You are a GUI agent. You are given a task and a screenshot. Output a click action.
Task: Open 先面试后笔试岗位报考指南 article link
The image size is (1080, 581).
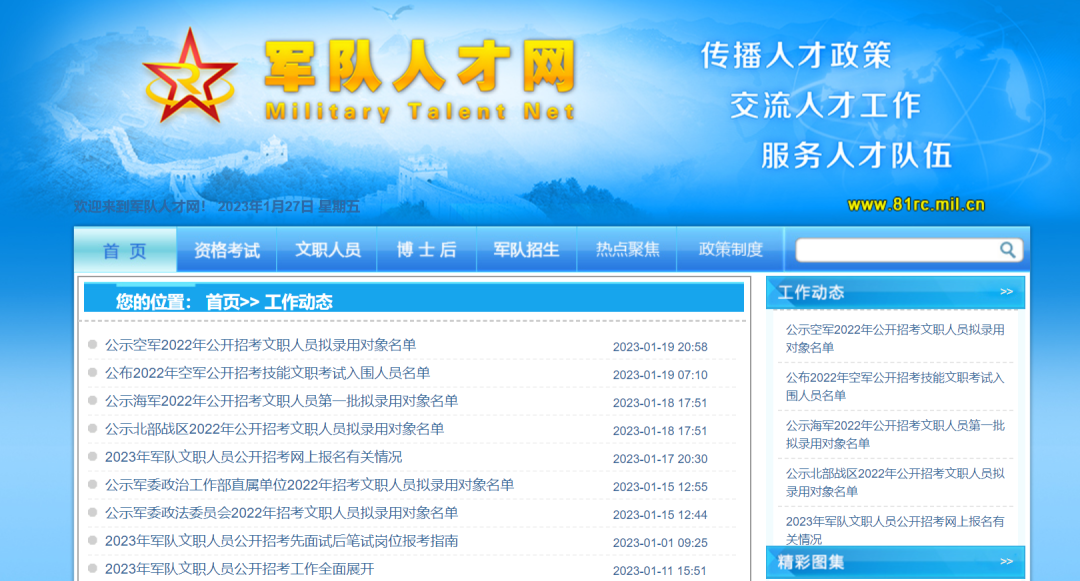[x=281, y=541]
